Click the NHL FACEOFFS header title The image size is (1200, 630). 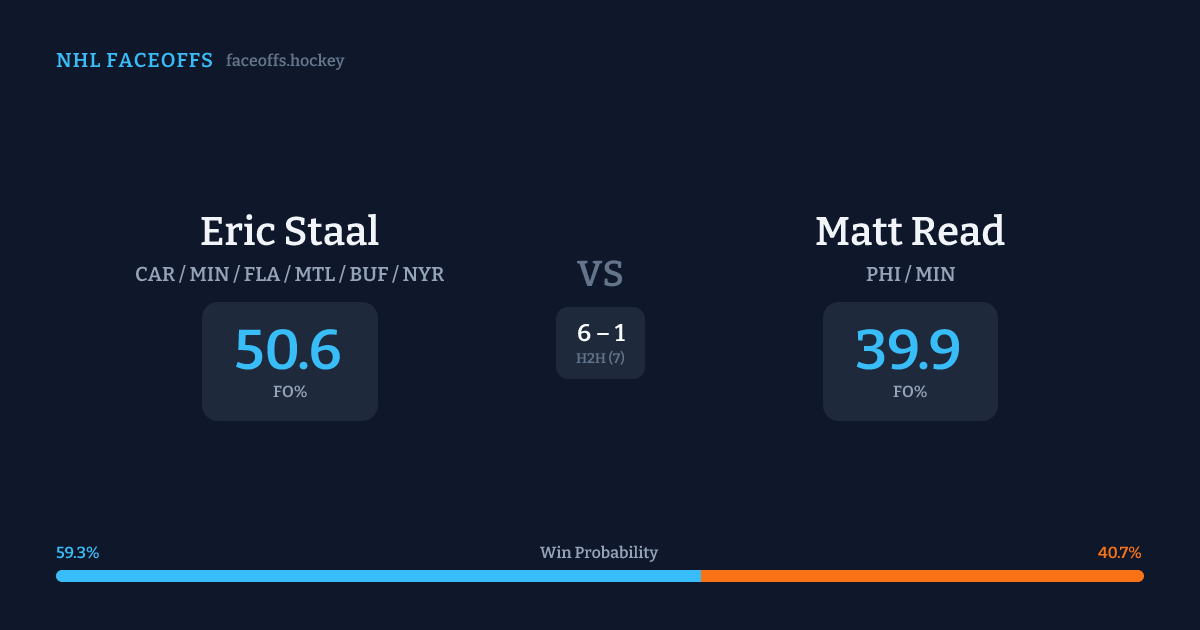pos(134,61)
